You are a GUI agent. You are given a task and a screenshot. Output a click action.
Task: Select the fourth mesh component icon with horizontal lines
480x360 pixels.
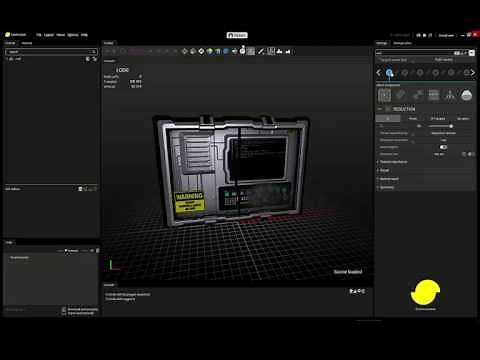(x=434, y=95)
